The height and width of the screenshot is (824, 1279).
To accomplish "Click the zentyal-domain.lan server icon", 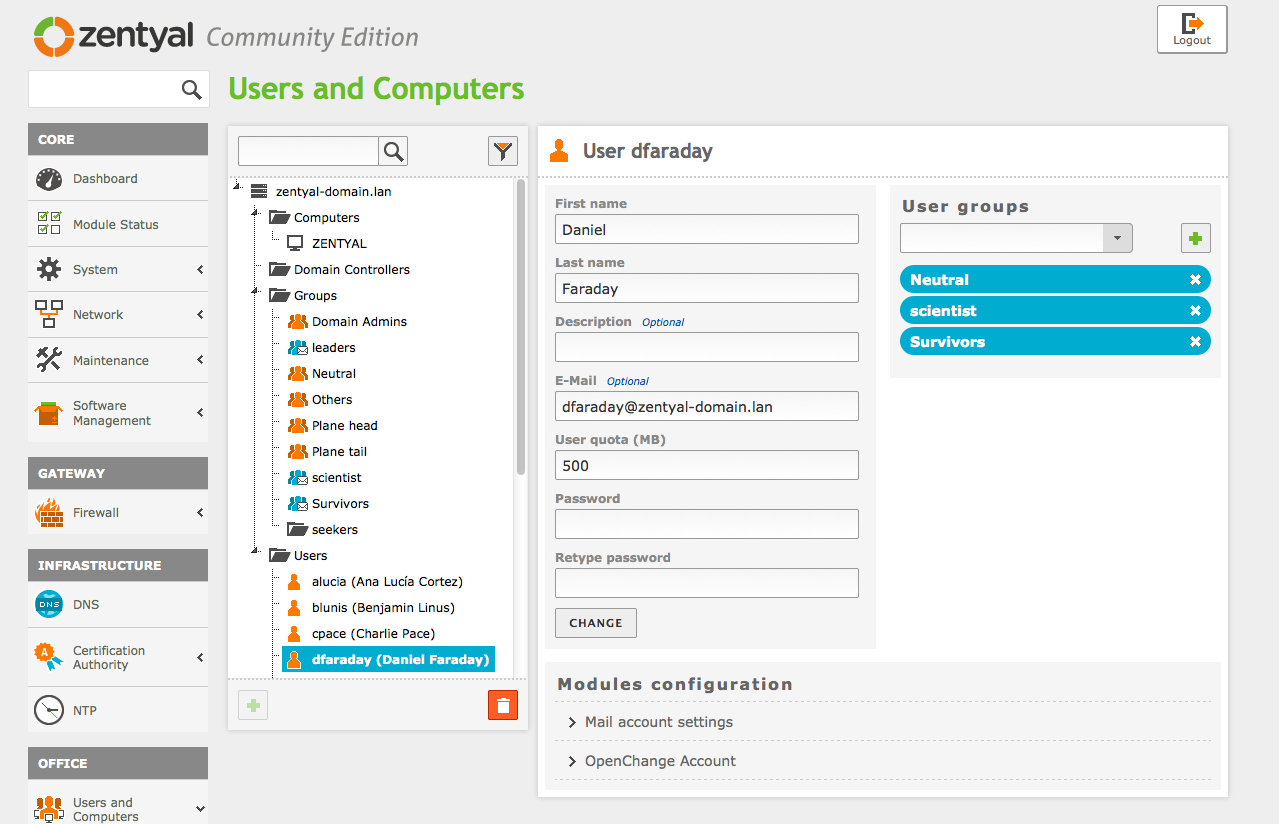I will [259, 191].
